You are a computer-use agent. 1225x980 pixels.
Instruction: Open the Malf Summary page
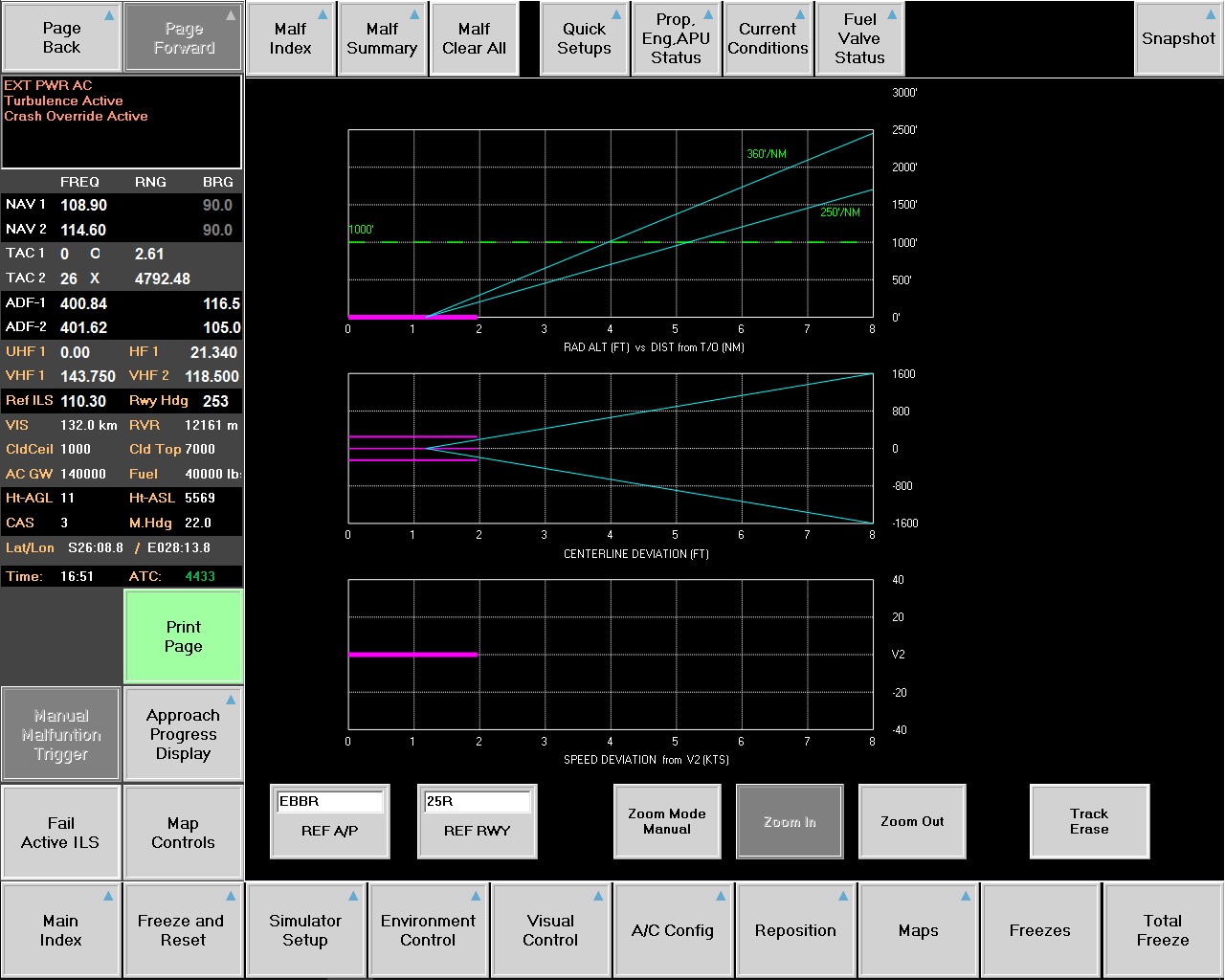pyautogui.click(x=382, y=38)
